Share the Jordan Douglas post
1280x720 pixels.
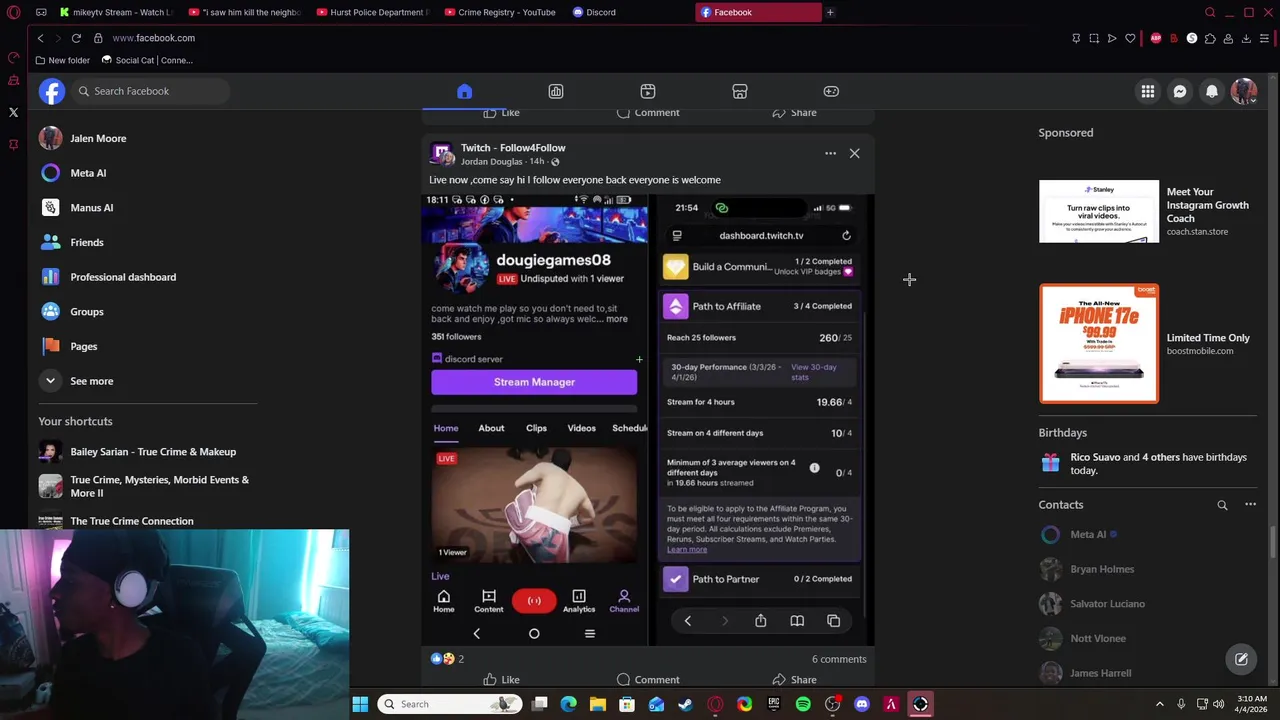[794, 680]
